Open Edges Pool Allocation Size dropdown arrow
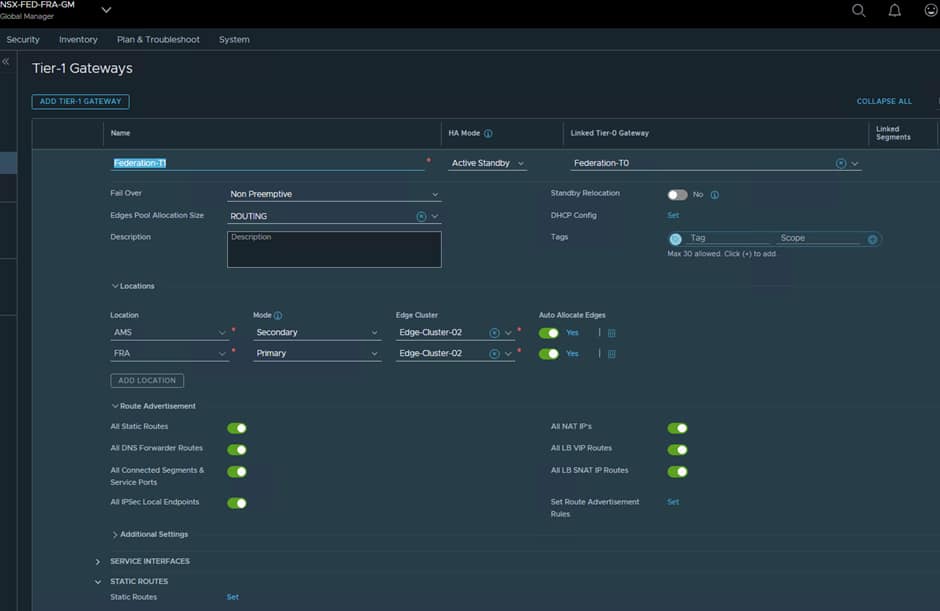The width and height of the screenshot is (940, 611). click(435, 216)
